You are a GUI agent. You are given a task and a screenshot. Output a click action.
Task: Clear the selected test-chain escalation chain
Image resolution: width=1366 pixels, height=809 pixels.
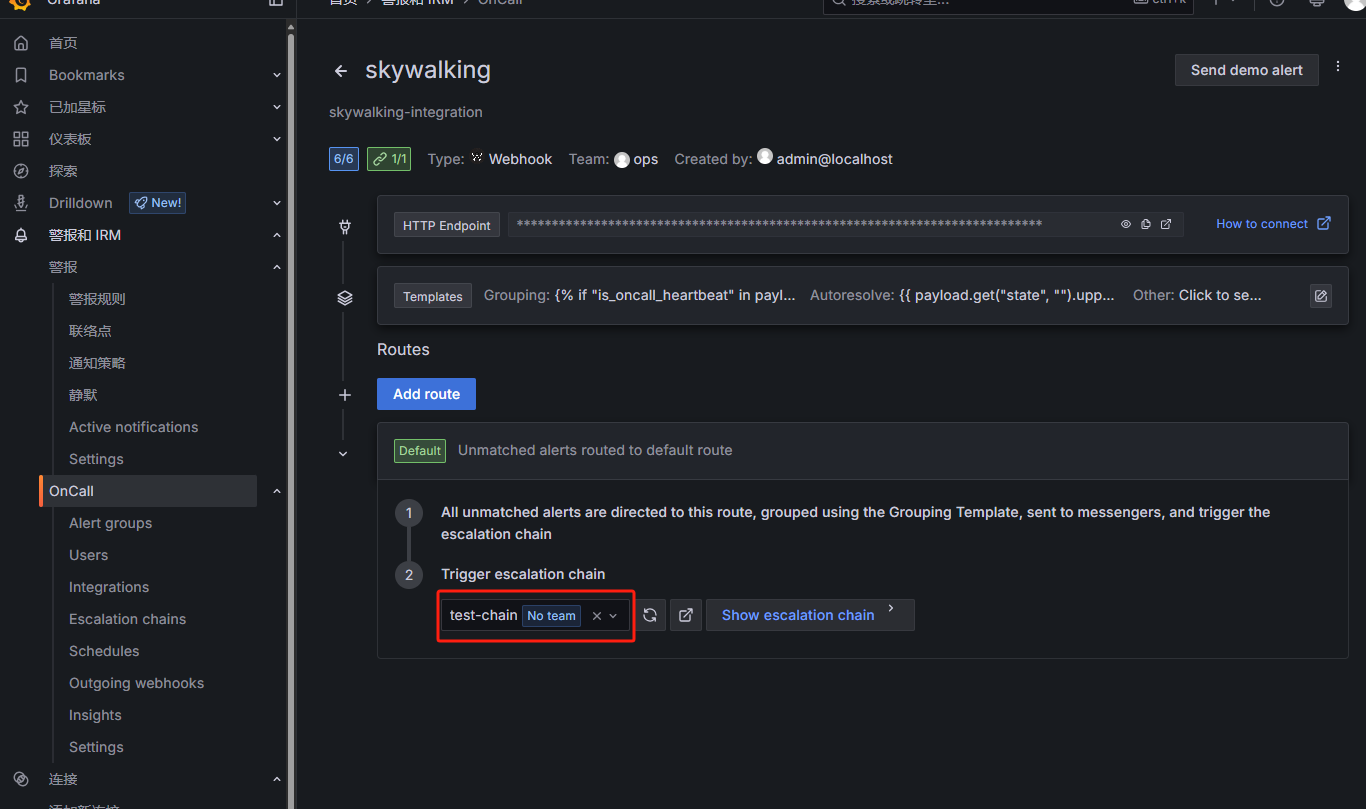[x=597, y=616]
